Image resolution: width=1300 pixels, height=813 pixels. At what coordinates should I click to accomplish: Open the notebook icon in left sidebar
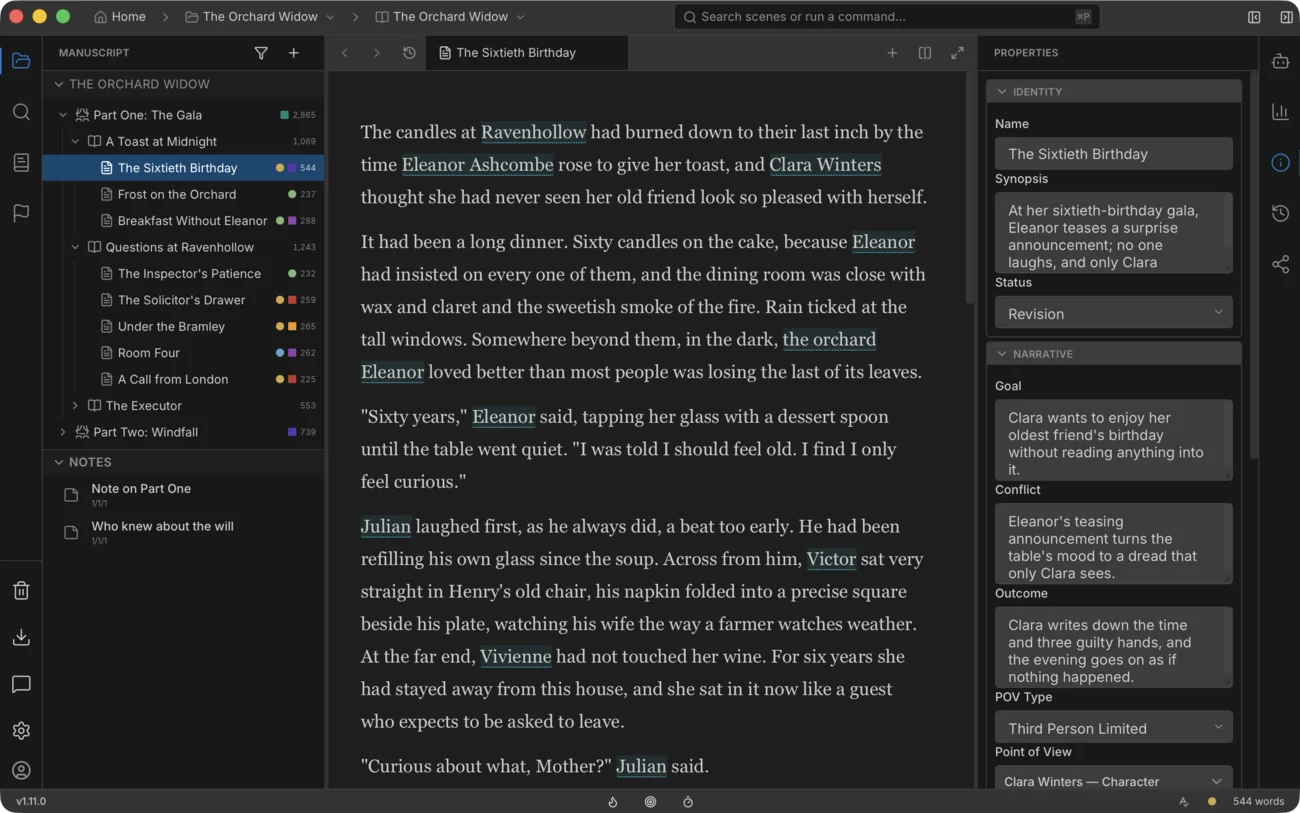(x=21, y=163)
